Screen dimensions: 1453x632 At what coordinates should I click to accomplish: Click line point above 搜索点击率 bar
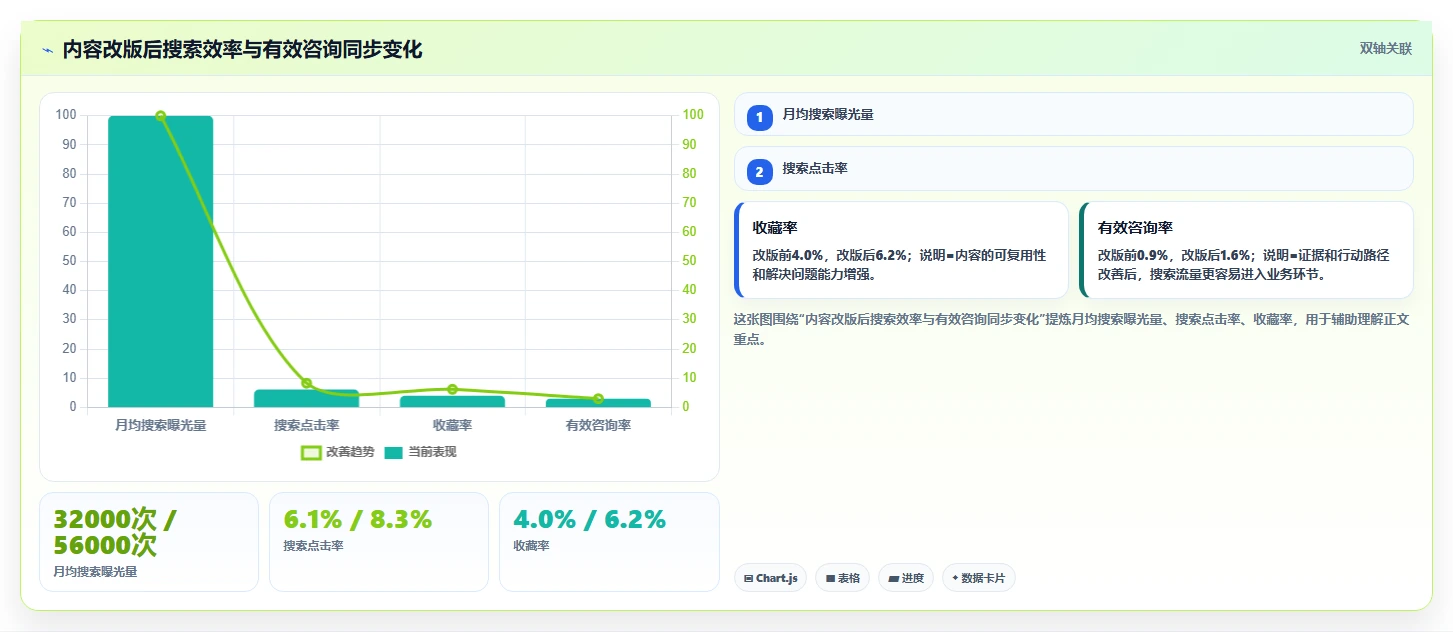pos(306,383)
